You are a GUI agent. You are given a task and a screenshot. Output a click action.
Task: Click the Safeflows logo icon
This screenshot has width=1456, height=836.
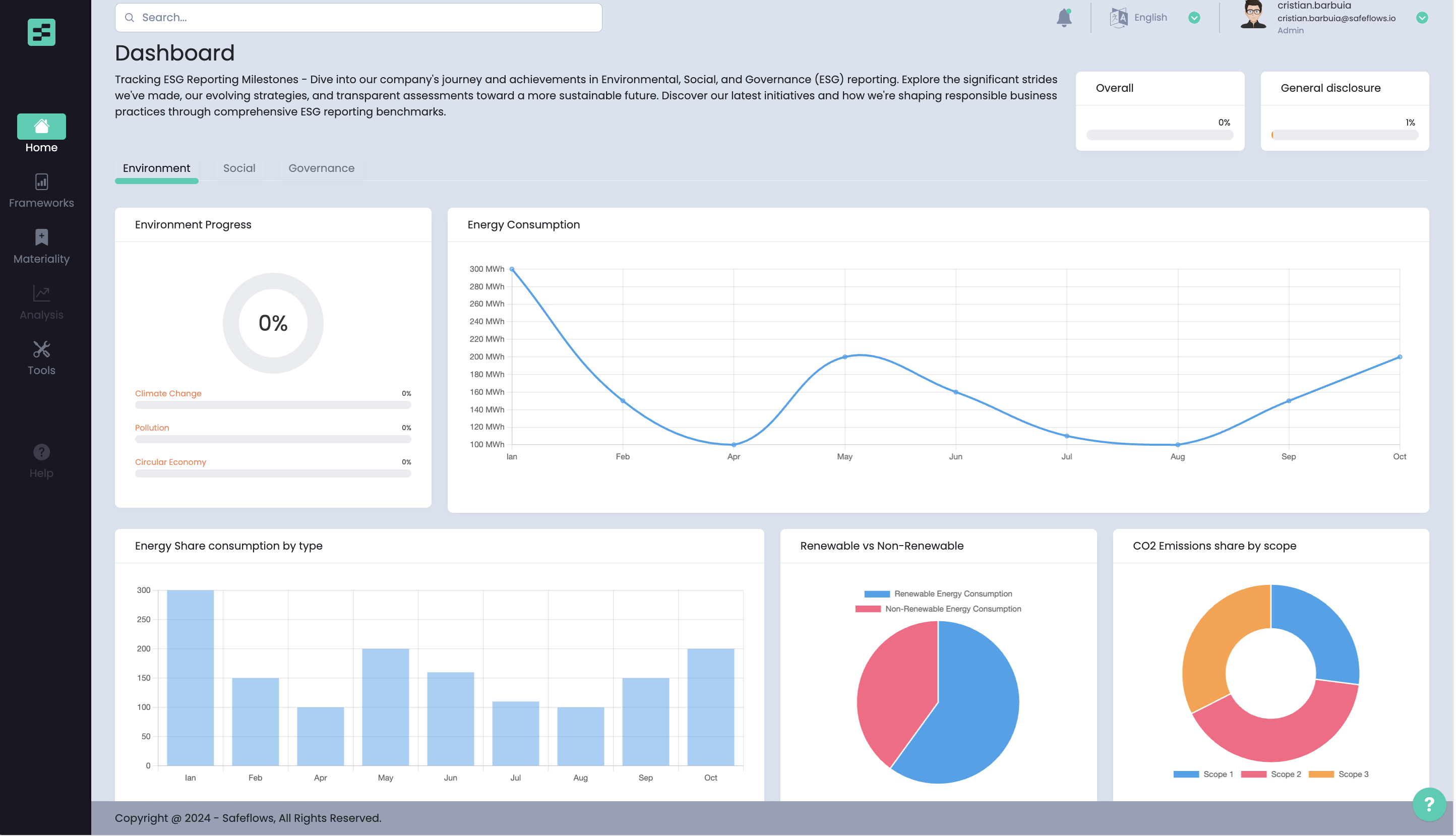click(41, 32)
